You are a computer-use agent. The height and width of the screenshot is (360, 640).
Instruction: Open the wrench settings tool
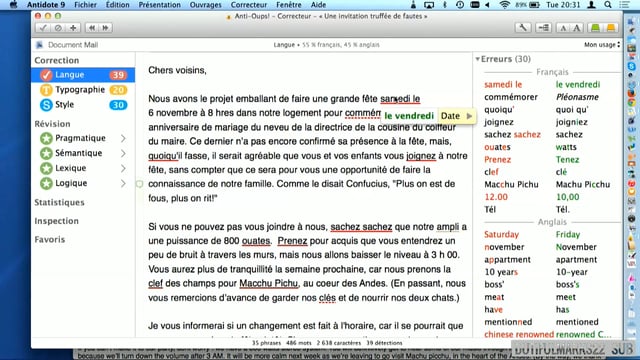click(523, 28)
